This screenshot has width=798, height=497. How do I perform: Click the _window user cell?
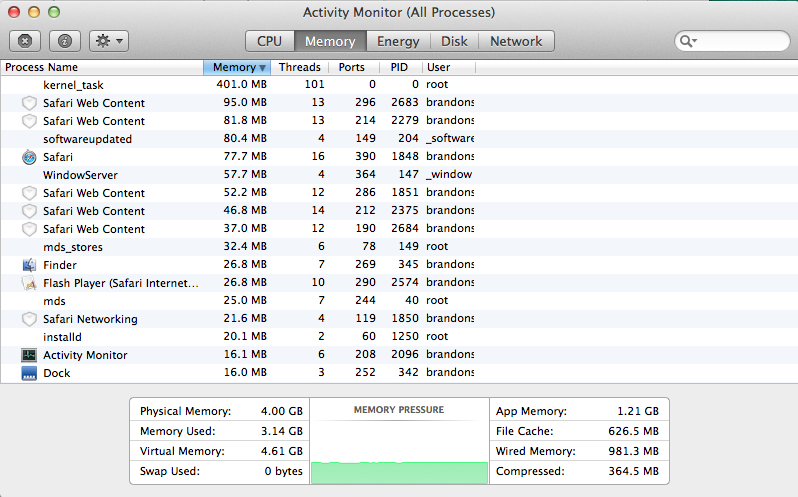click(449, 174)
